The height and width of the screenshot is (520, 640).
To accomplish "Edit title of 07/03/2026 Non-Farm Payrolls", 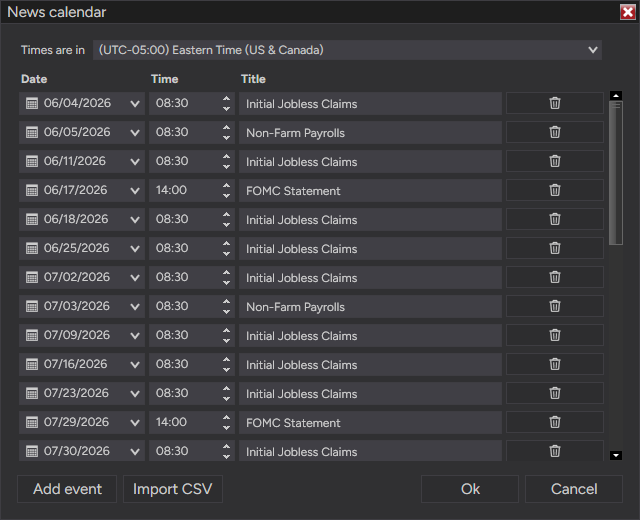I will point(370,307).
